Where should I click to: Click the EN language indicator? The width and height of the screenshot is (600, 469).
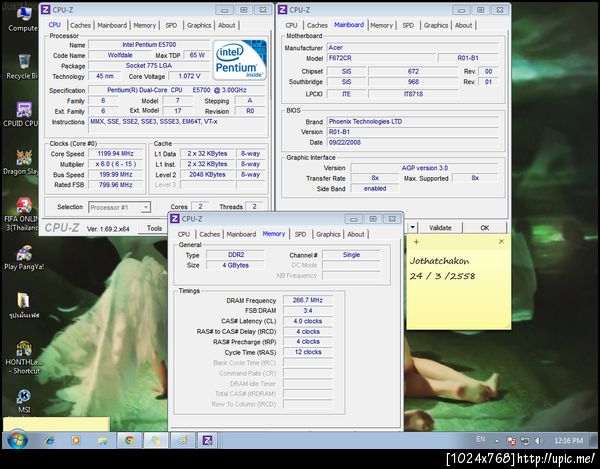[481, 439]
